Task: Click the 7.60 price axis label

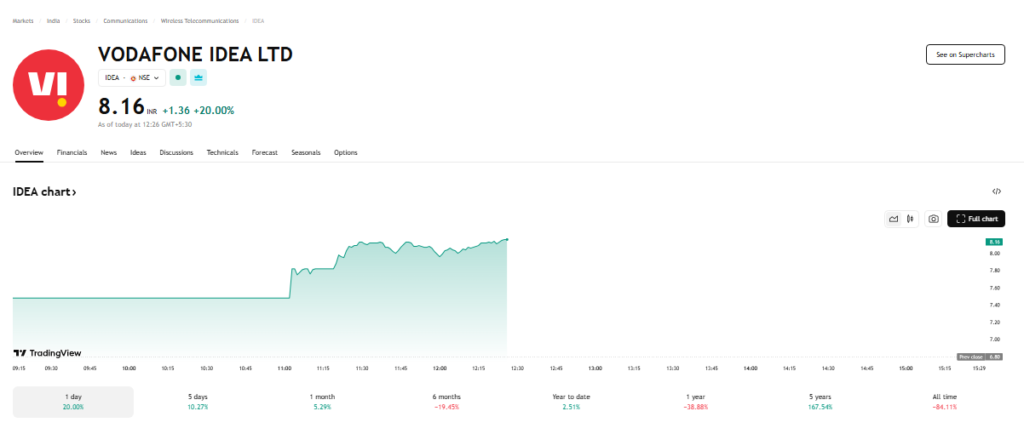Action: pyautogui.click(x=996, y=288)
